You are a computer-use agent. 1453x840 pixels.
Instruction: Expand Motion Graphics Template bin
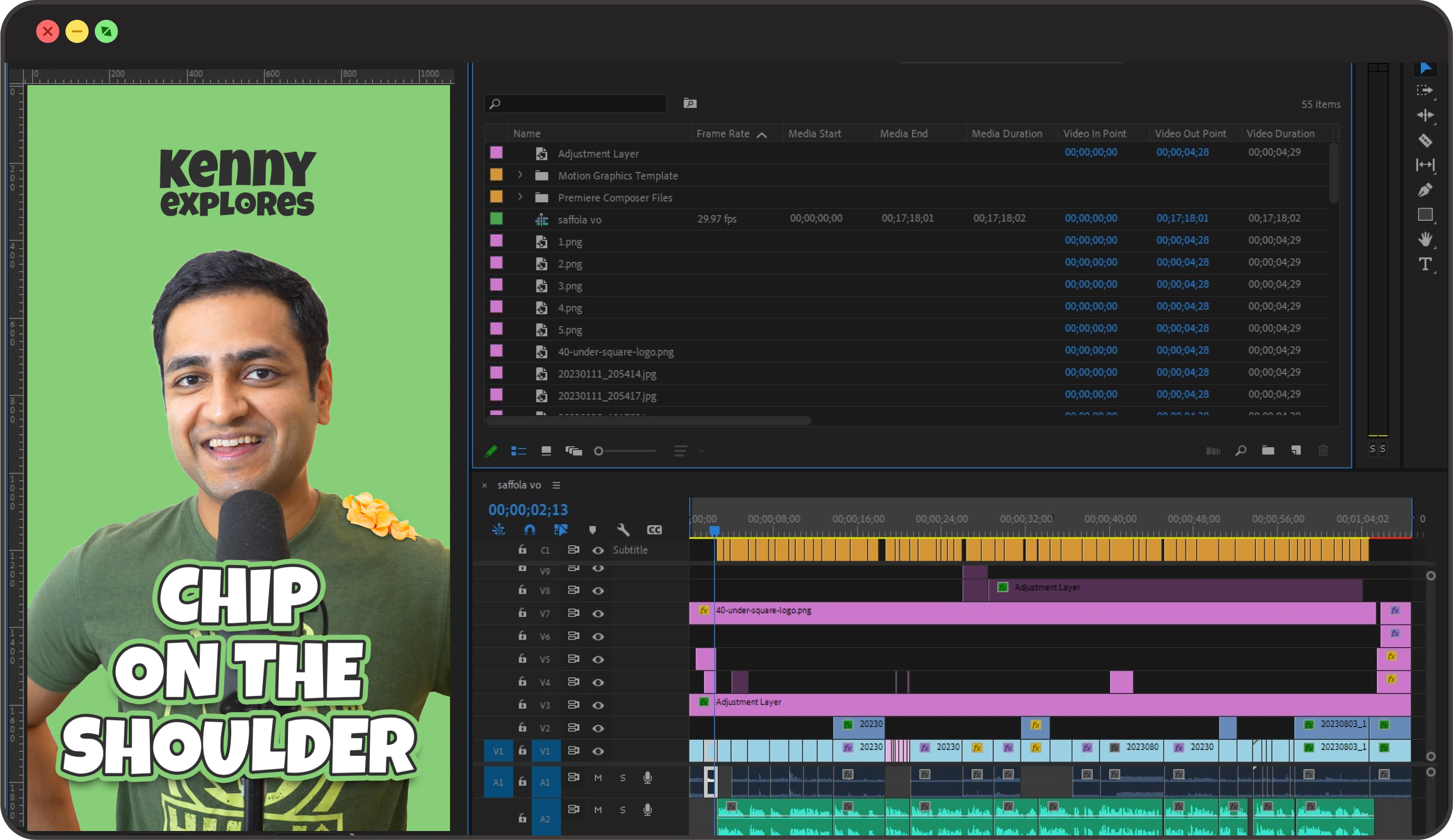coord(520,175)
